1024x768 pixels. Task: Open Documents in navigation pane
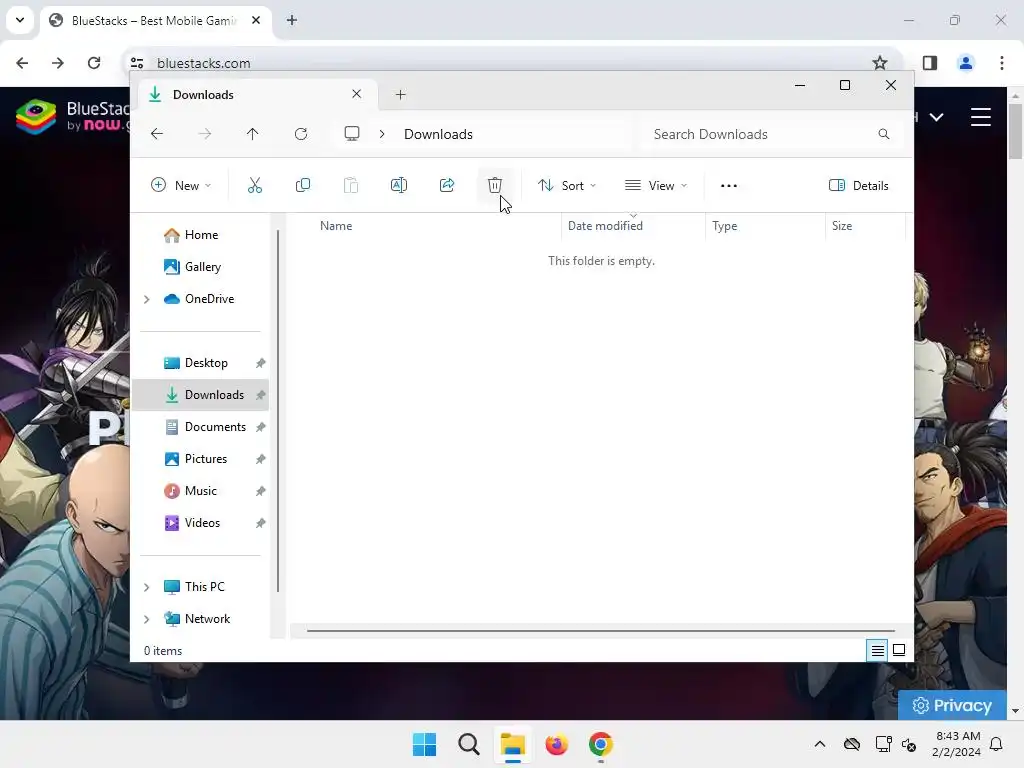click(x=201, y=427)
